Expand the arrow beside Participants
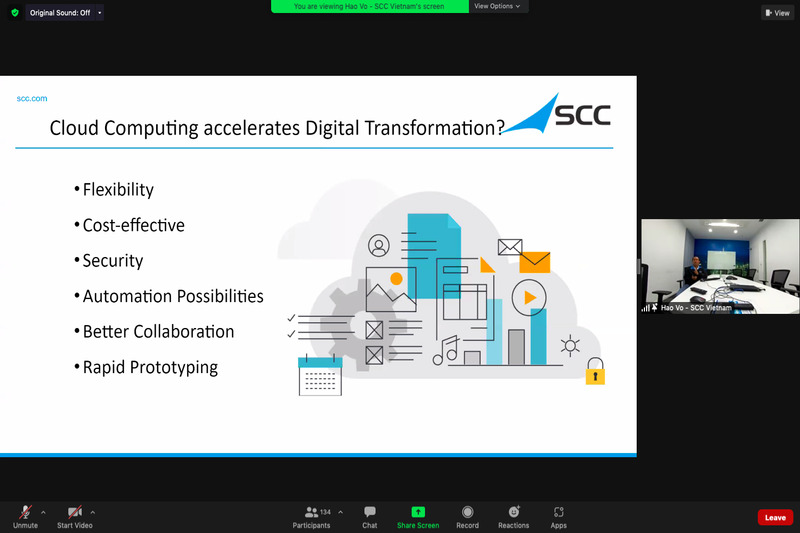The width and height of the screenshot is (800, 533). pyautogui.click(x=340, y=512)
